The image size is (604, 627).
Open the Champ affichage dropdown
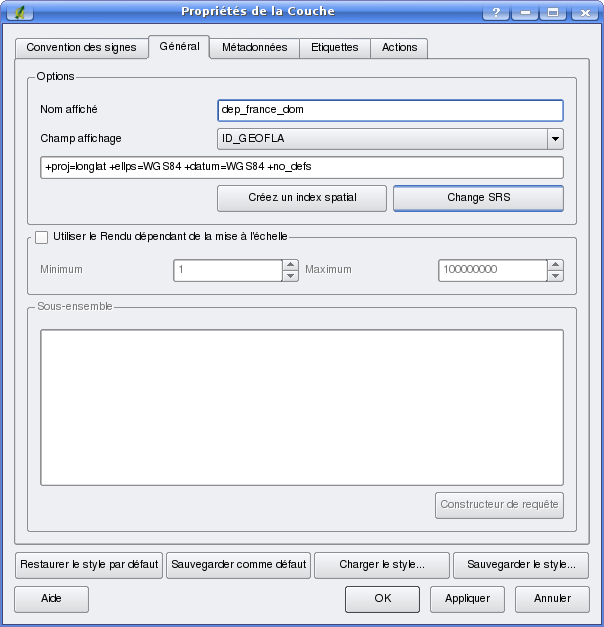(x=555, y=139)
